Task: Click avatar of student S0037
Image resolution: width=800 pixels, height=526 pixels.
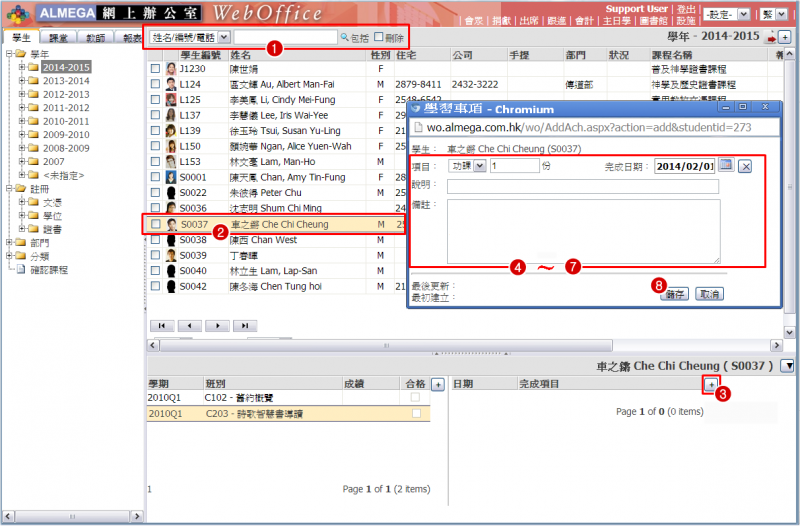Action: (172, 224)
